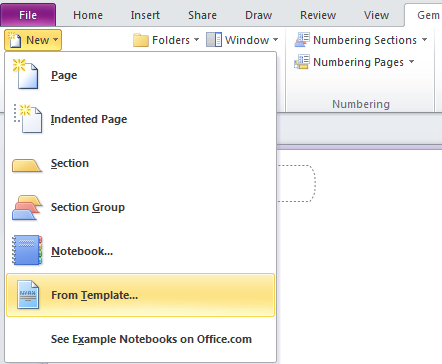Choose Notebook... from the New menu
This screenshot has width=442, height=364.
click(x=141, y=251)
